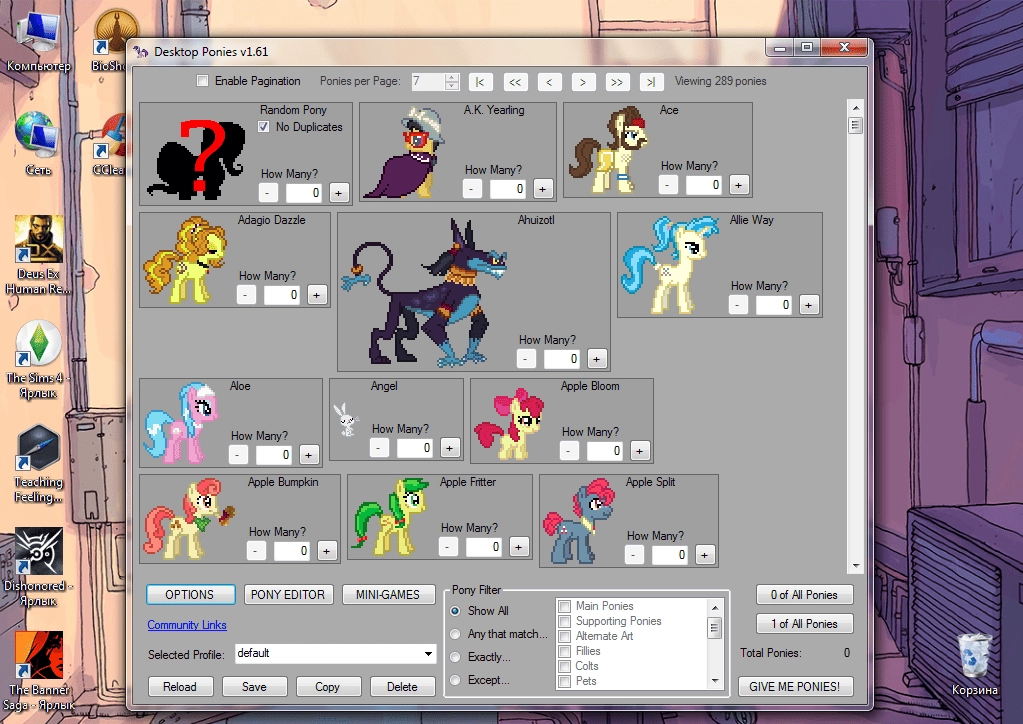Select the Exactly filter option
This screenshot has width=1023, height=724.
coord(455,657)
